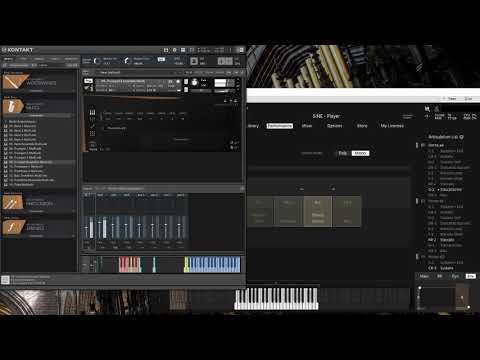480x360 pixels.
Task: Collapse the second instrument group in articulation list
Action: tap(417, 201)
